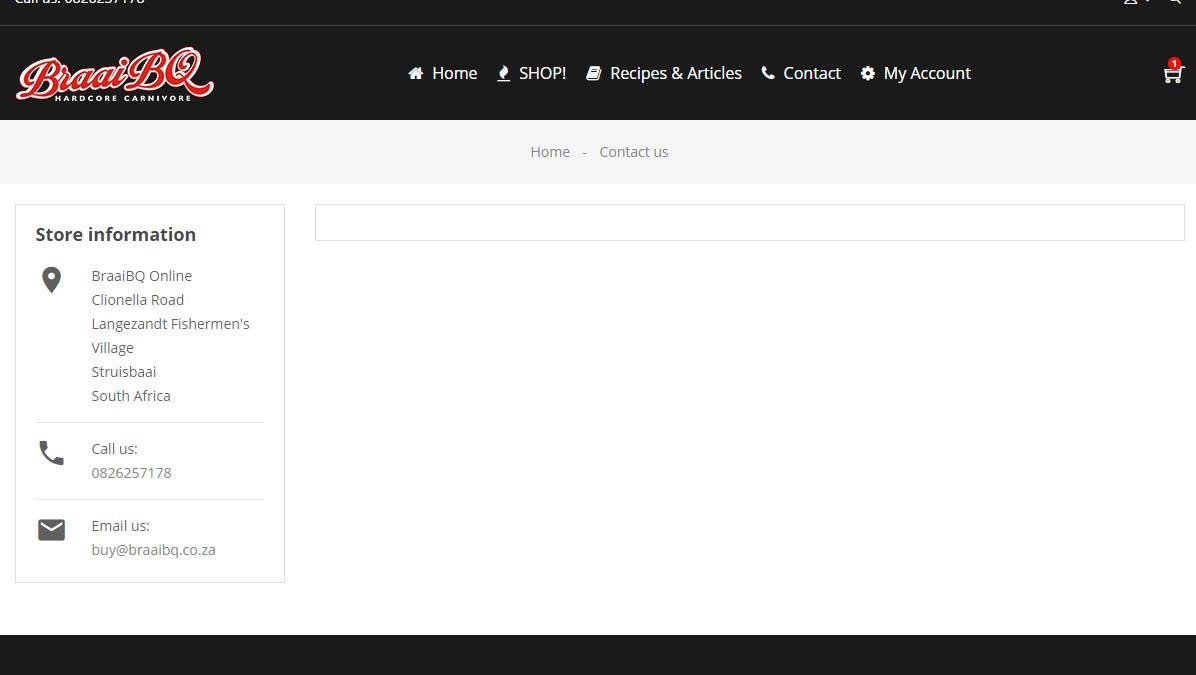Go to Home breadcrumb link
1196x675 pixels.
point(550,152)
